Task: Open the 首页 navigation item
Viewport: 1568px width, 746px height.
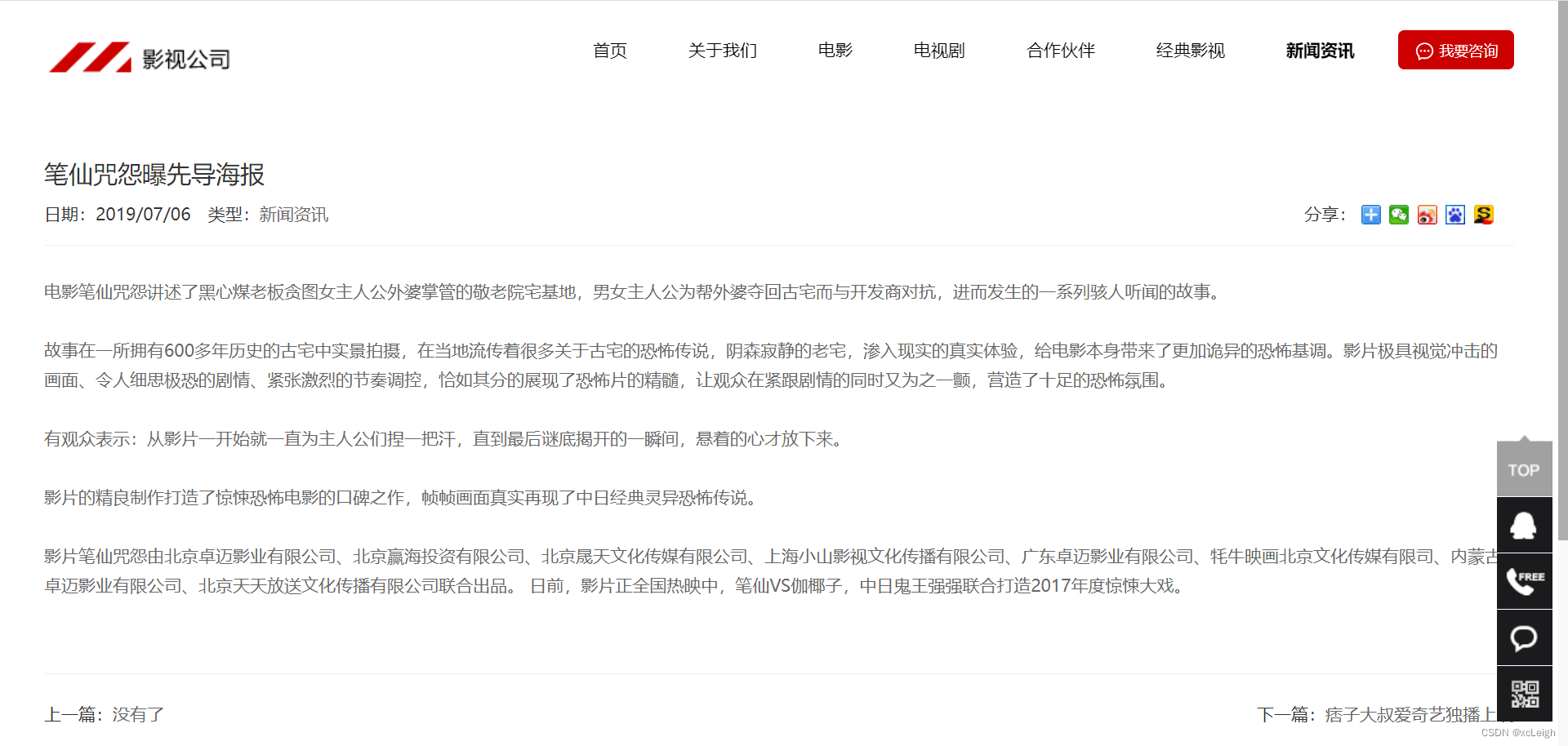Action: (x=610, y=51)
